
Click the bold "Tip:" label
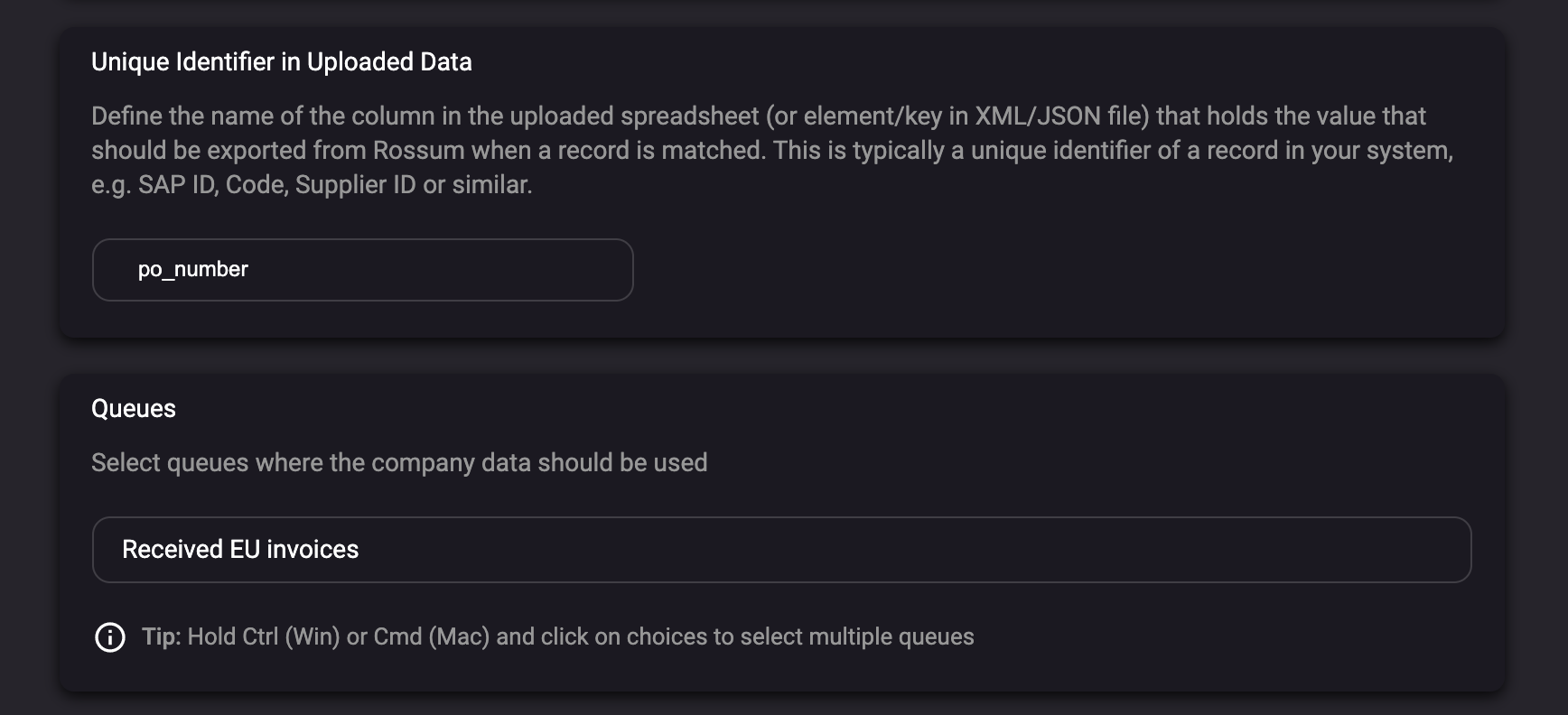pos(162,637)
